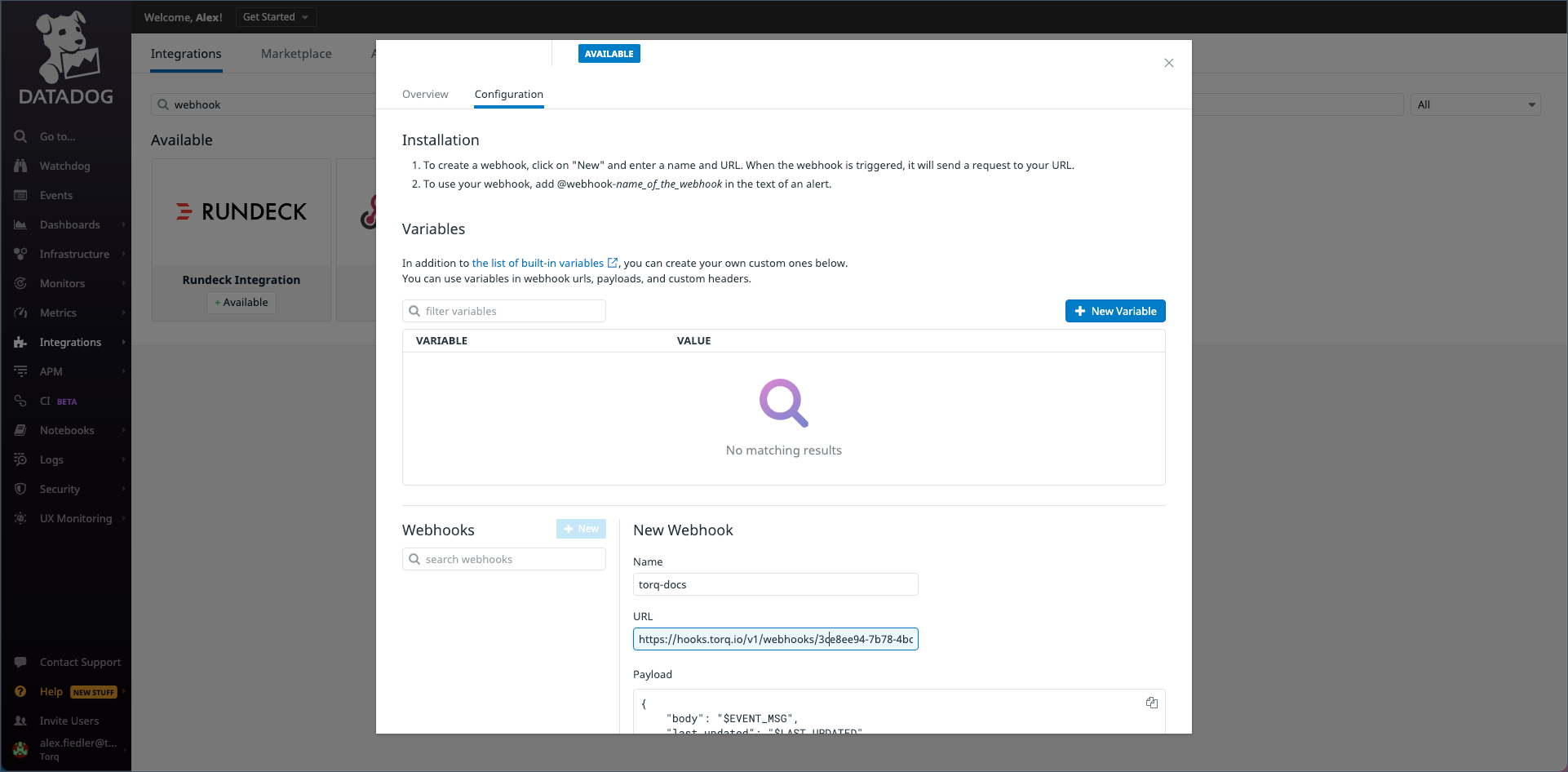Expand the Metrics submenu arrow
The height and width of the screenshot is (772, 1568).
[124, 313]
